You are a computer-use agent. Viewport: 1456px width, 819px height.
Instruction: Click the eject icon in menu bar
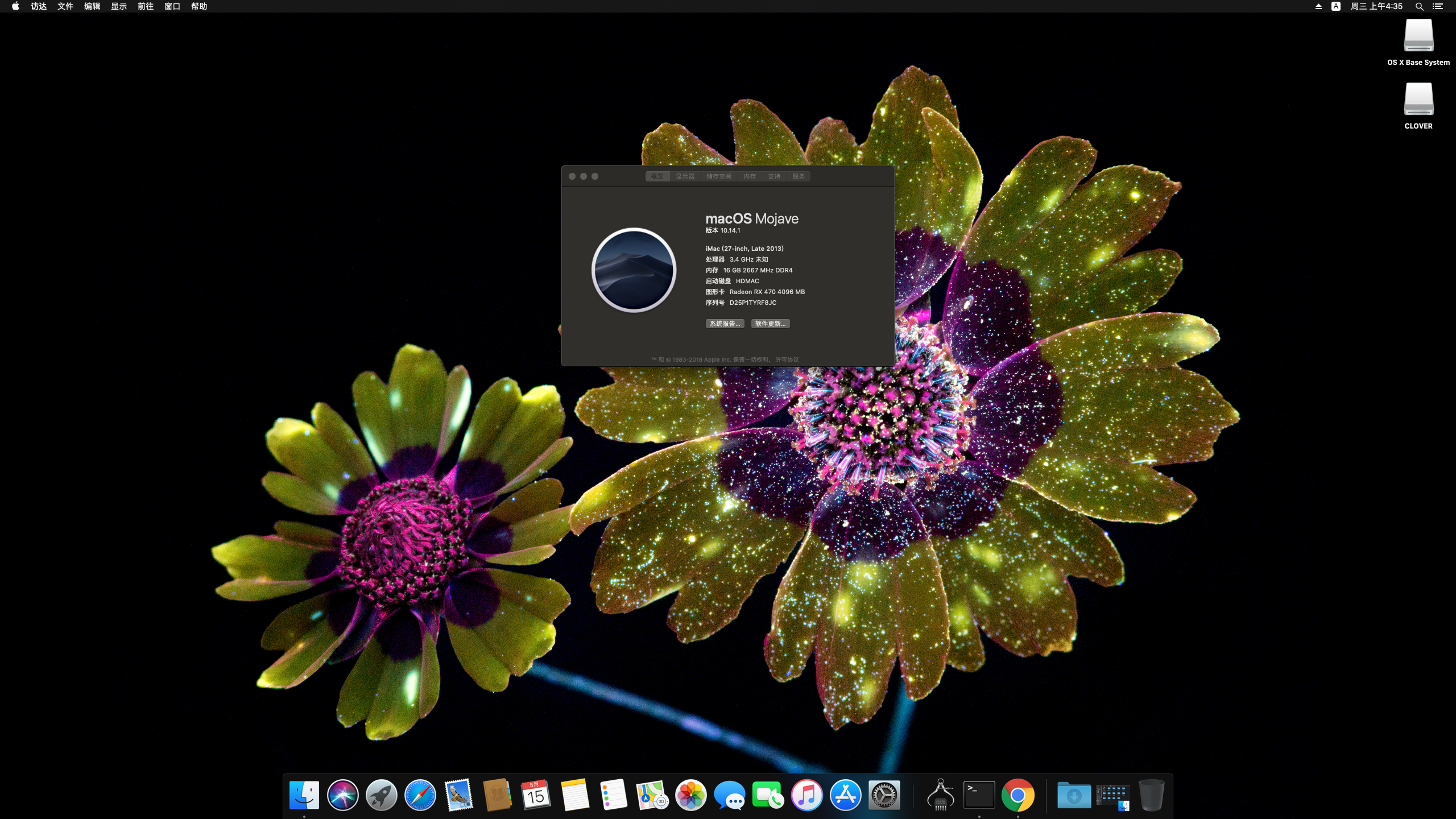[x=1318, y=6]
